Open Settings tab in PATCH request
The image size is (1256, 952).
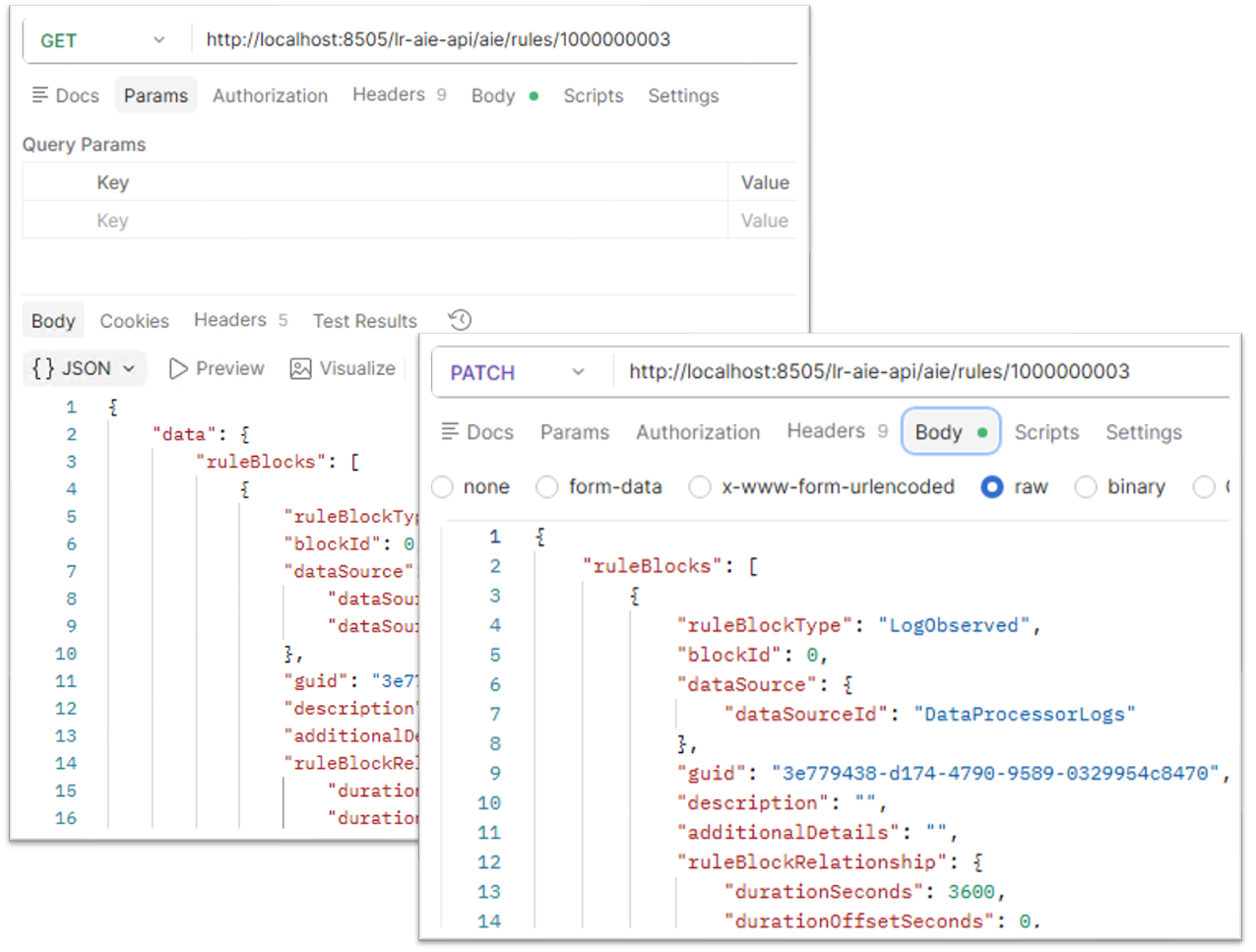[1144, 432]
